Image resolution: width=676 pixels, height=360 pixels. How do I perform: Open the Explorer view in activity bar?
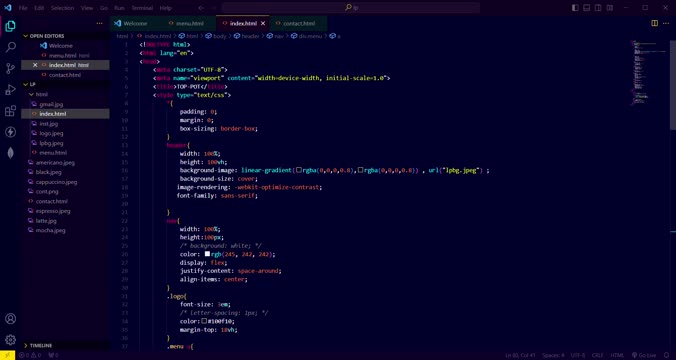pyautogui.click(x=10, y=26)
